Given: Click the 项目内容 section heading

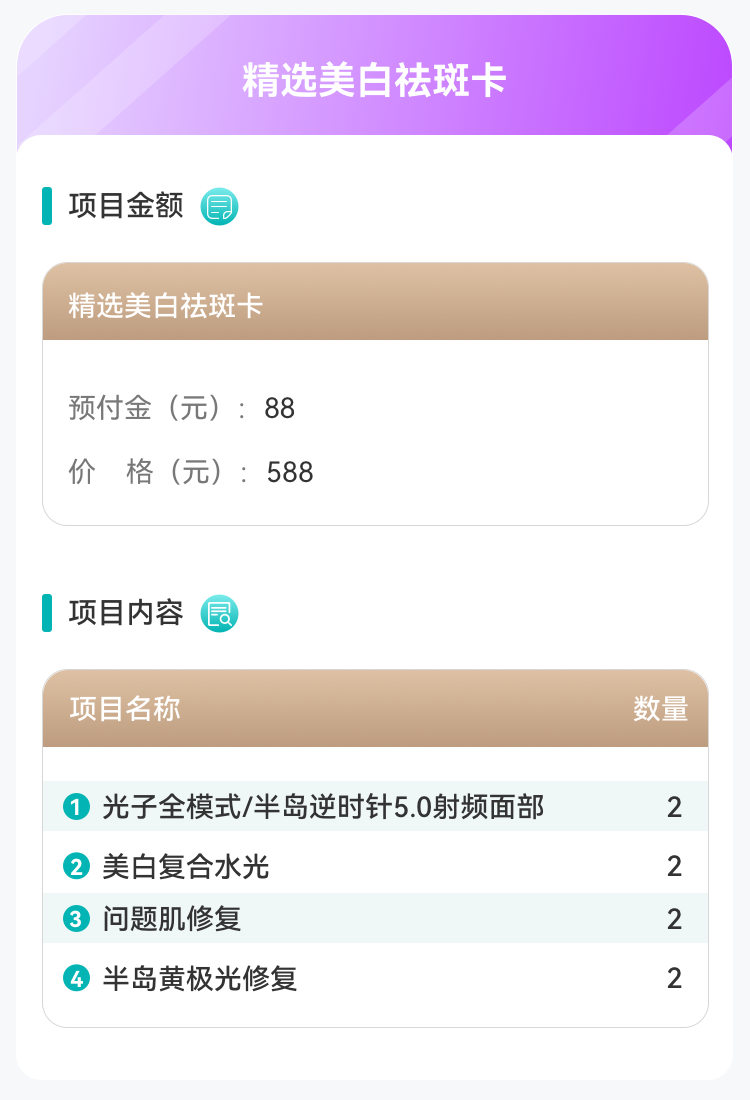Looking at the screenshot, I should point(126,612).
